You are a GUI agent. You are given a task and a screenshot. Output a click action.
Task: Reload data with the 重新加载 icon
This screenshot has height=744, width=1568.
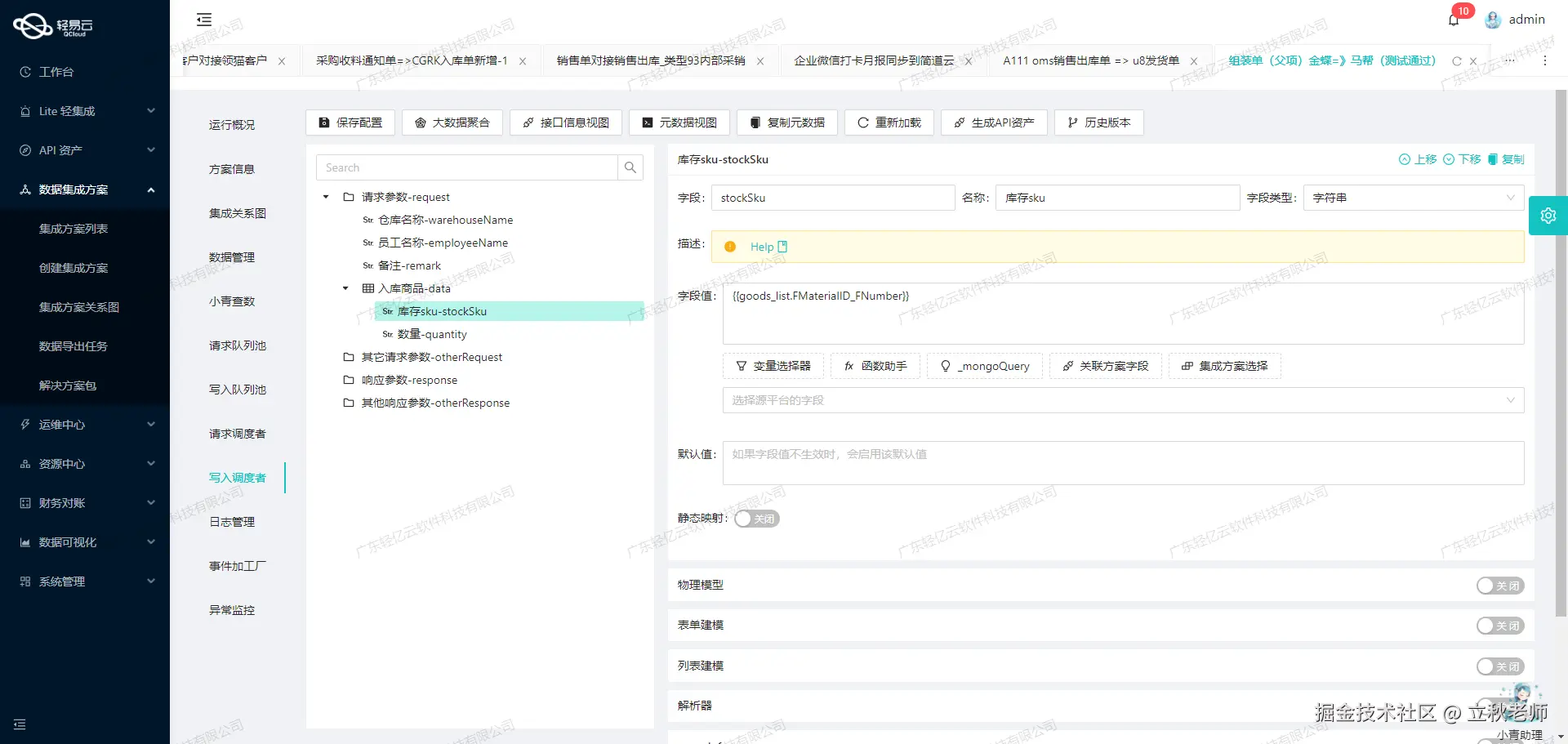pos(889,123)
